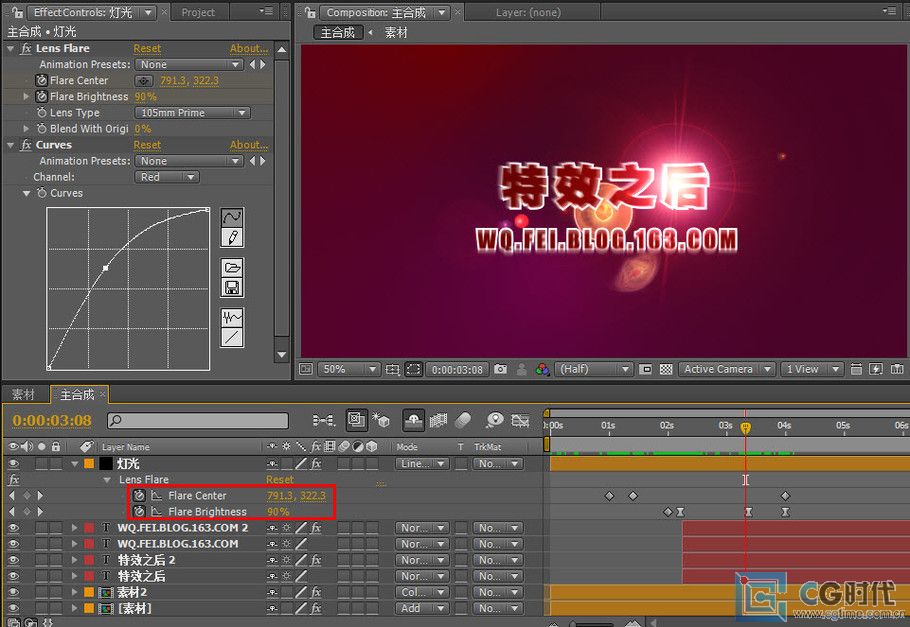The height and width of the screenshot is (627, 910).
Task: Click the 素材 breadcrumb in composition viewer
Action: coord(396,33)
